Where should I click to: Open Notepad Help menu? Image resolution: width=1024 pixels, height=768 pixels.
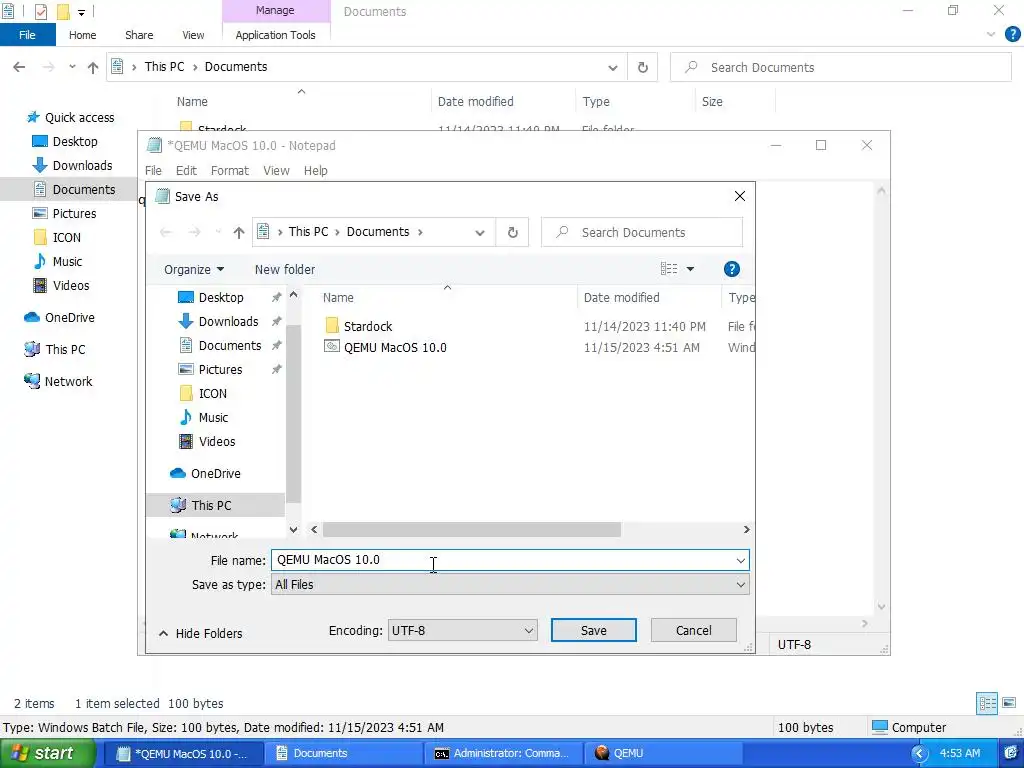click(315, 170)
